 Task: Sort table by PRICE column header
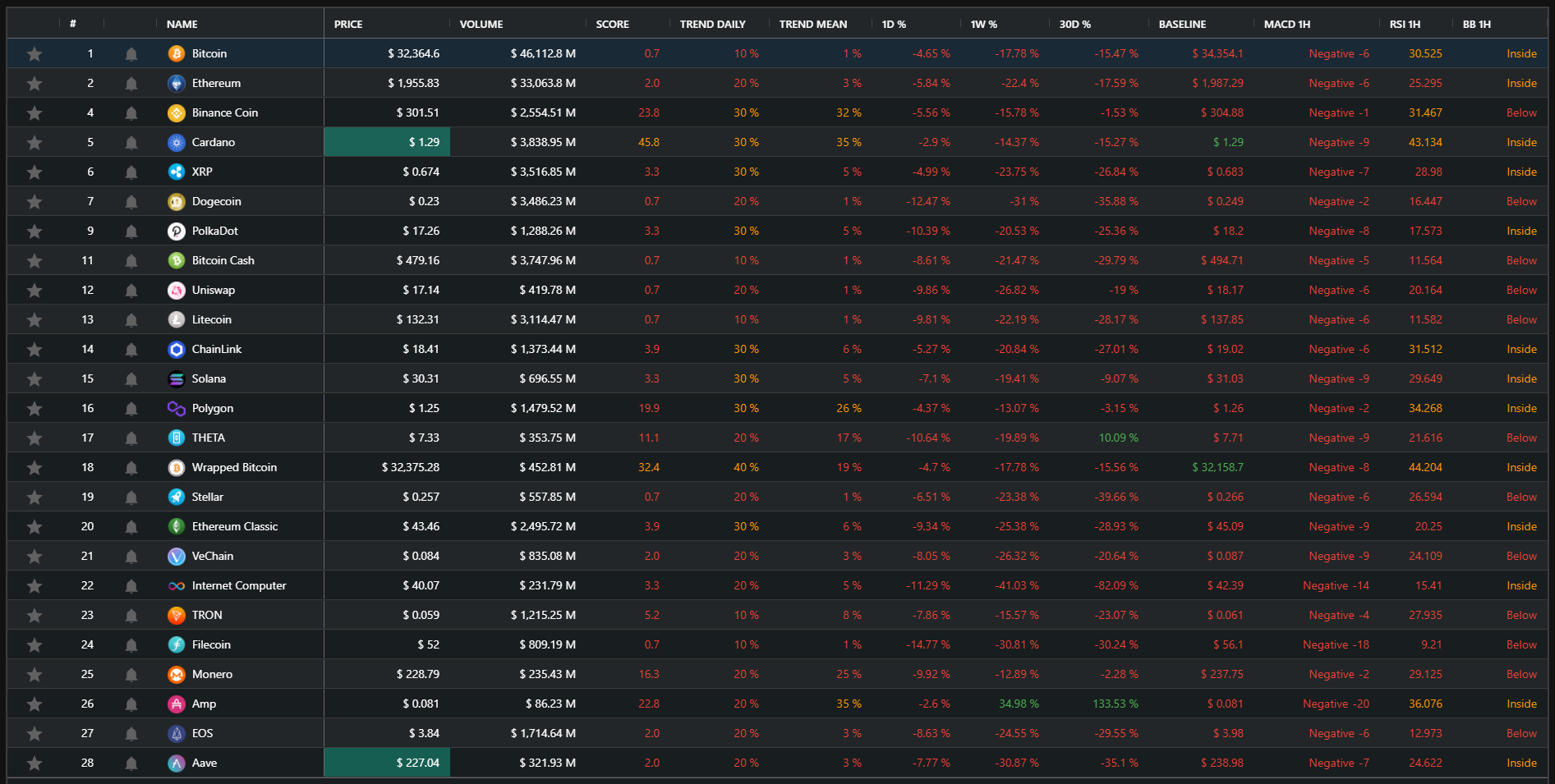[x=348, y=24]
